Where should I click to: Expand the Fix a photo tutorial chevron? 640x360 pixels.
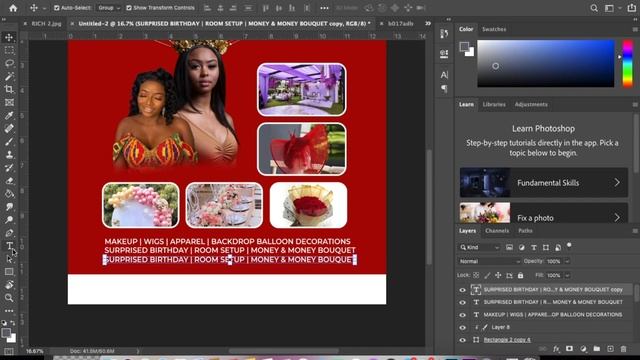(617, 218)
